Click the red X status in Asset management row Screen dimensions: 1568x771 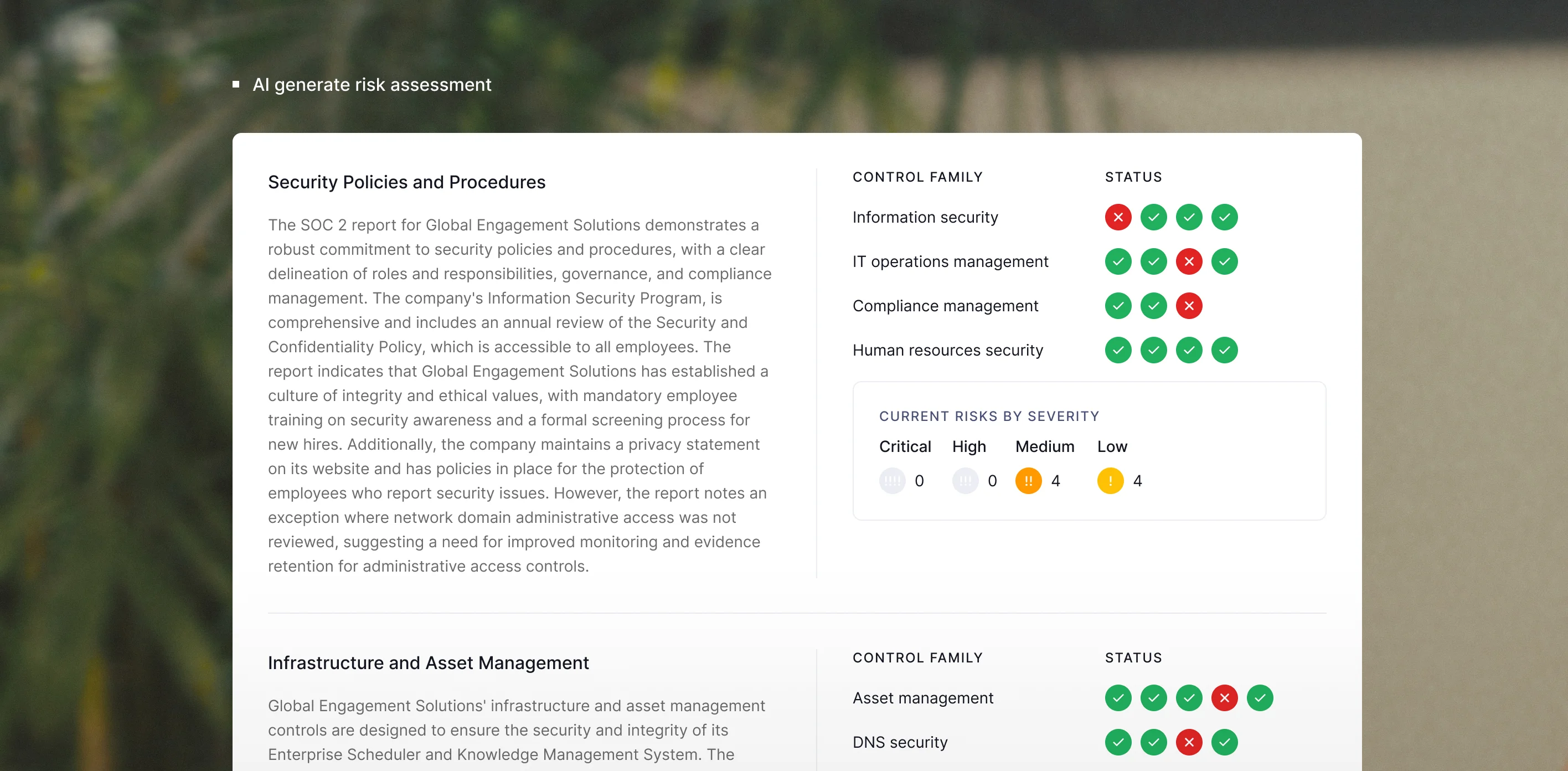pos(1224,698)
